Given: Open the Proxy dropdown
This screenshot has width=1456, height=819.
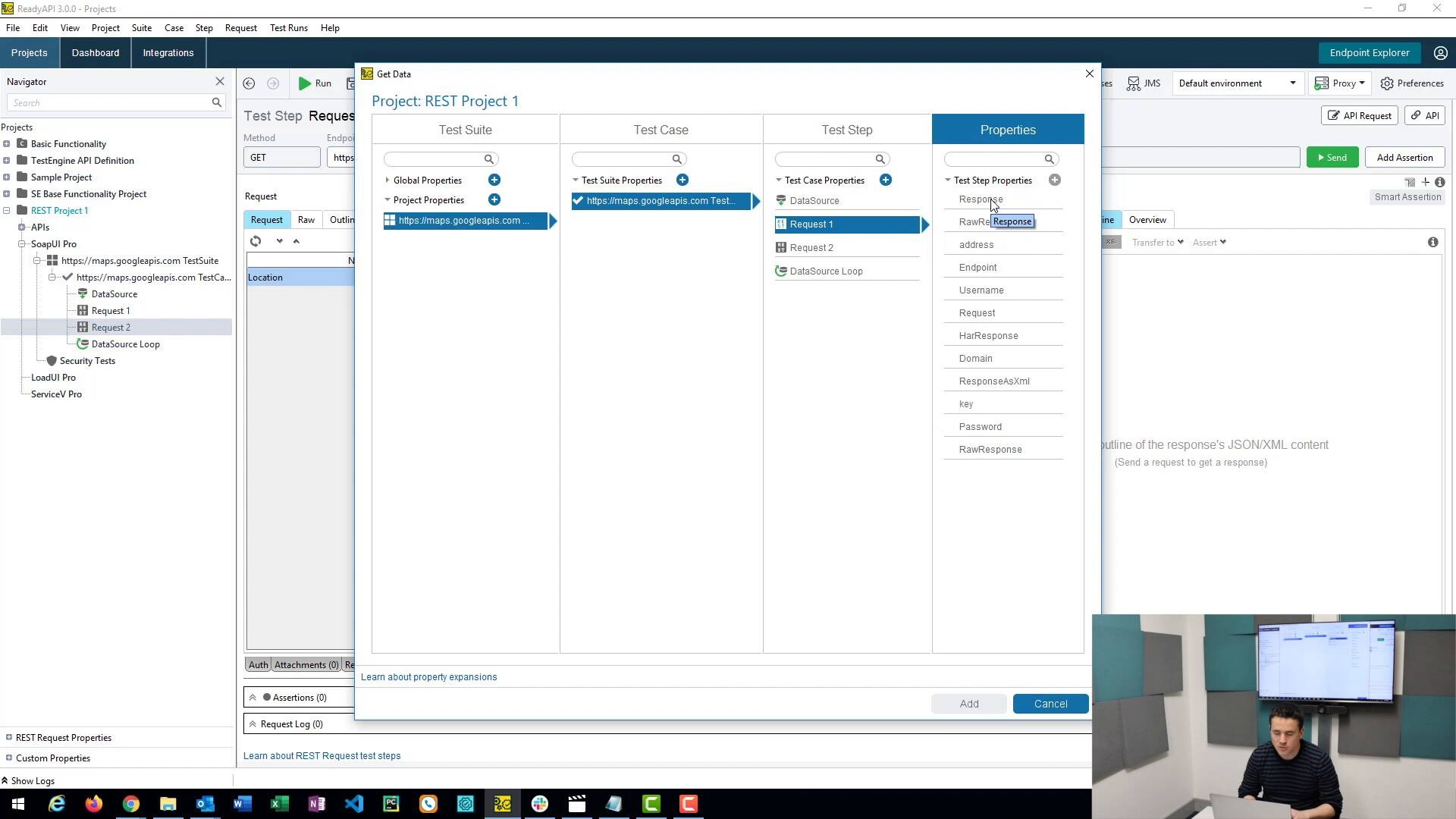Looking at the screenshot, I should (1339, 83).
